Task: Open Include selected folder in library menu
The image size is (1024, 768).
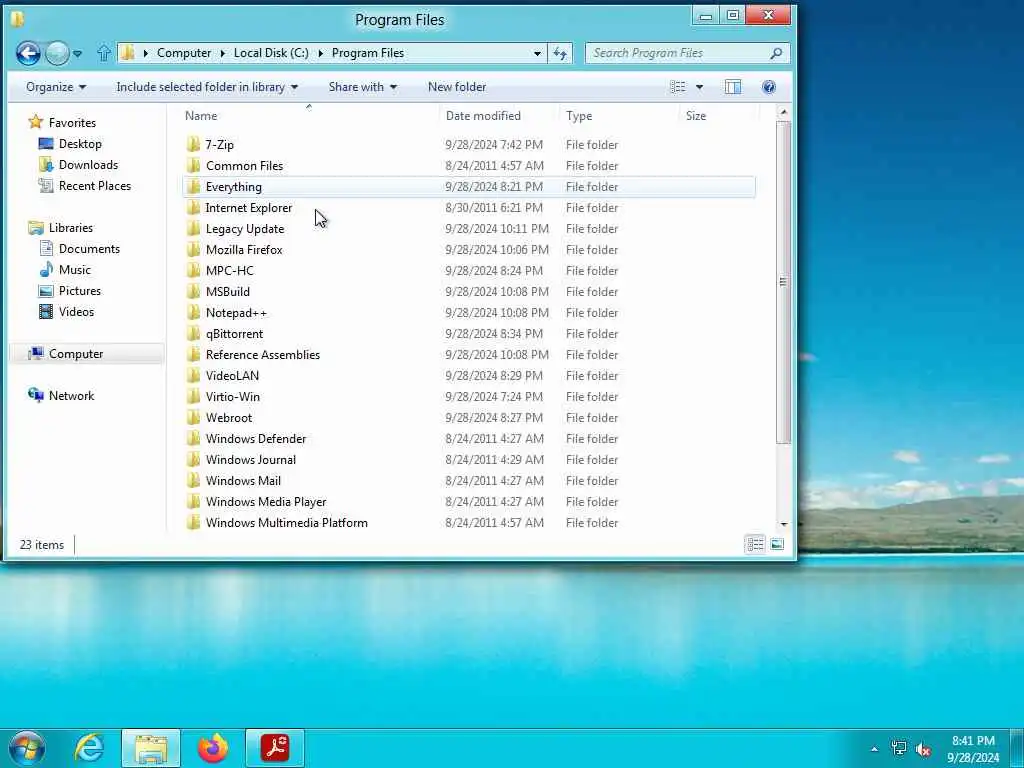Action: [207, 87]
